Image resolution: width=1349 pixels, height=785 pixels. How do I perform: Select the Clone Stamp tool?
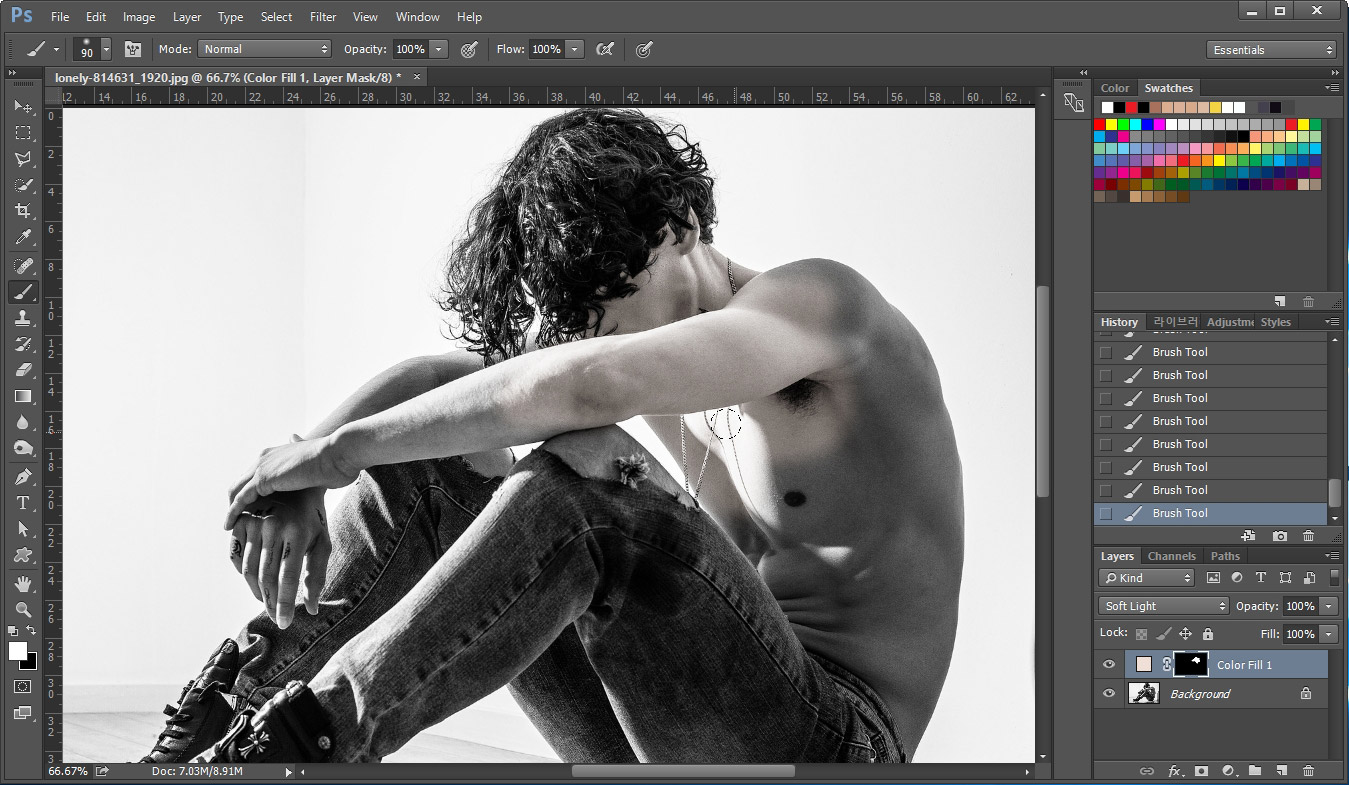[x=23, y=318]
